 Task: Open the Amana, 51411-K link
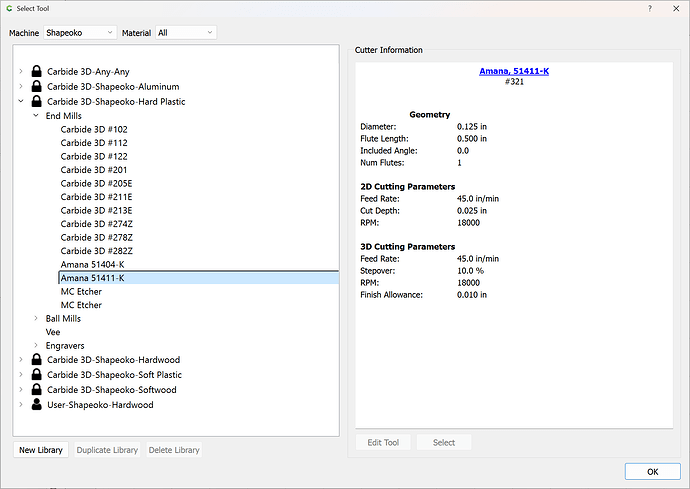pyautogui.click(x=515, y=71)
